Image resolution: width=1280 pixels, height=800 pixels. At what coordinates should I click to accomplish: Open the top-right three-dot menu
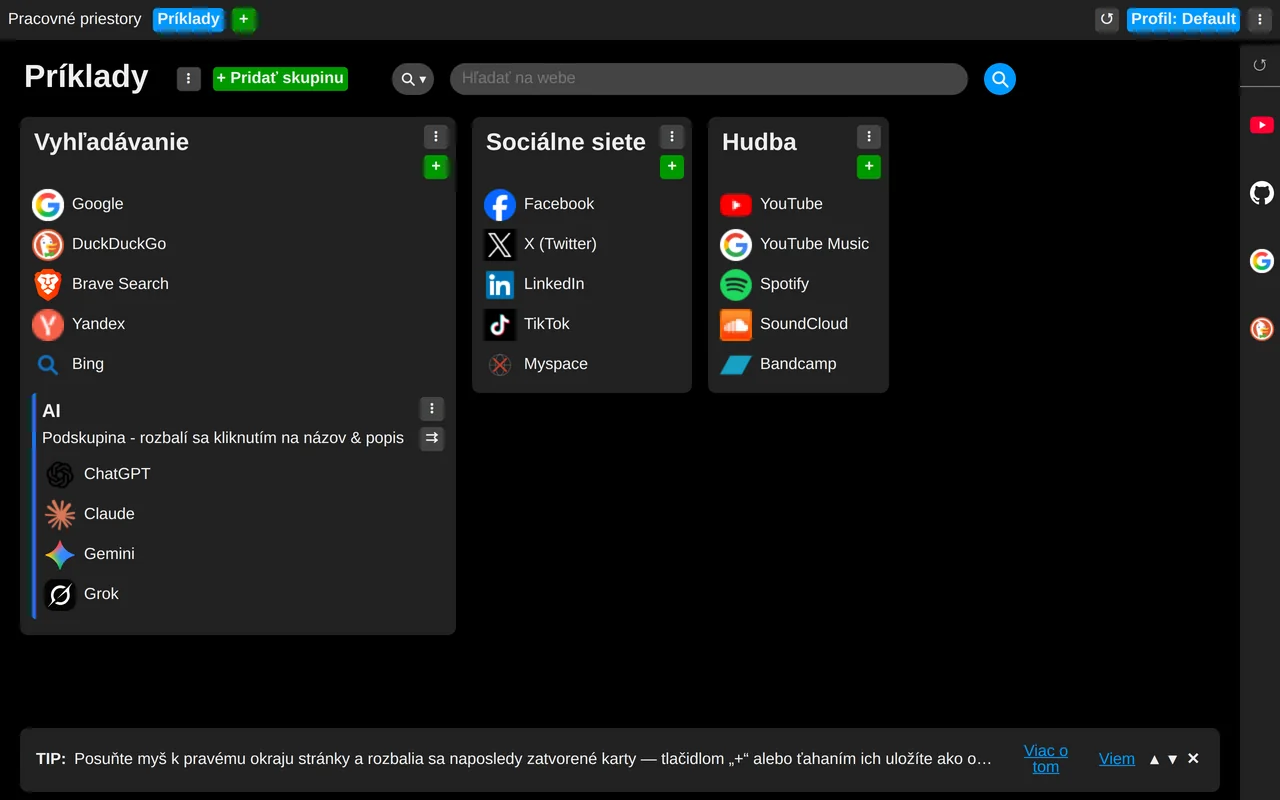pos(1260,19)
